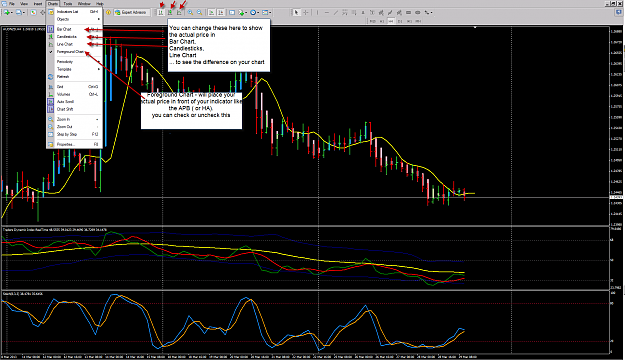Open the arrows tool dropdown arrow
This screenshot has height=360, width=625.
[431, 13]
